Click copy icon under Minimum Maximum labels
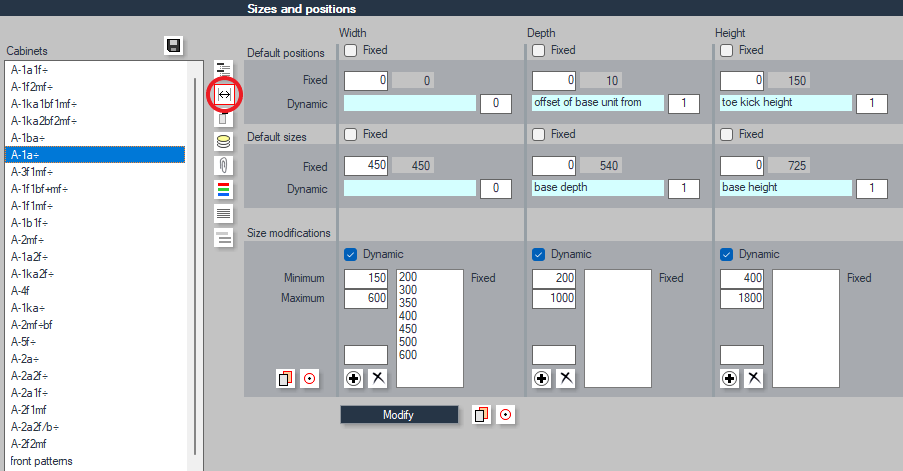This screenshot has width=903, height=471. pyautogui.click(x=286, y=378)
